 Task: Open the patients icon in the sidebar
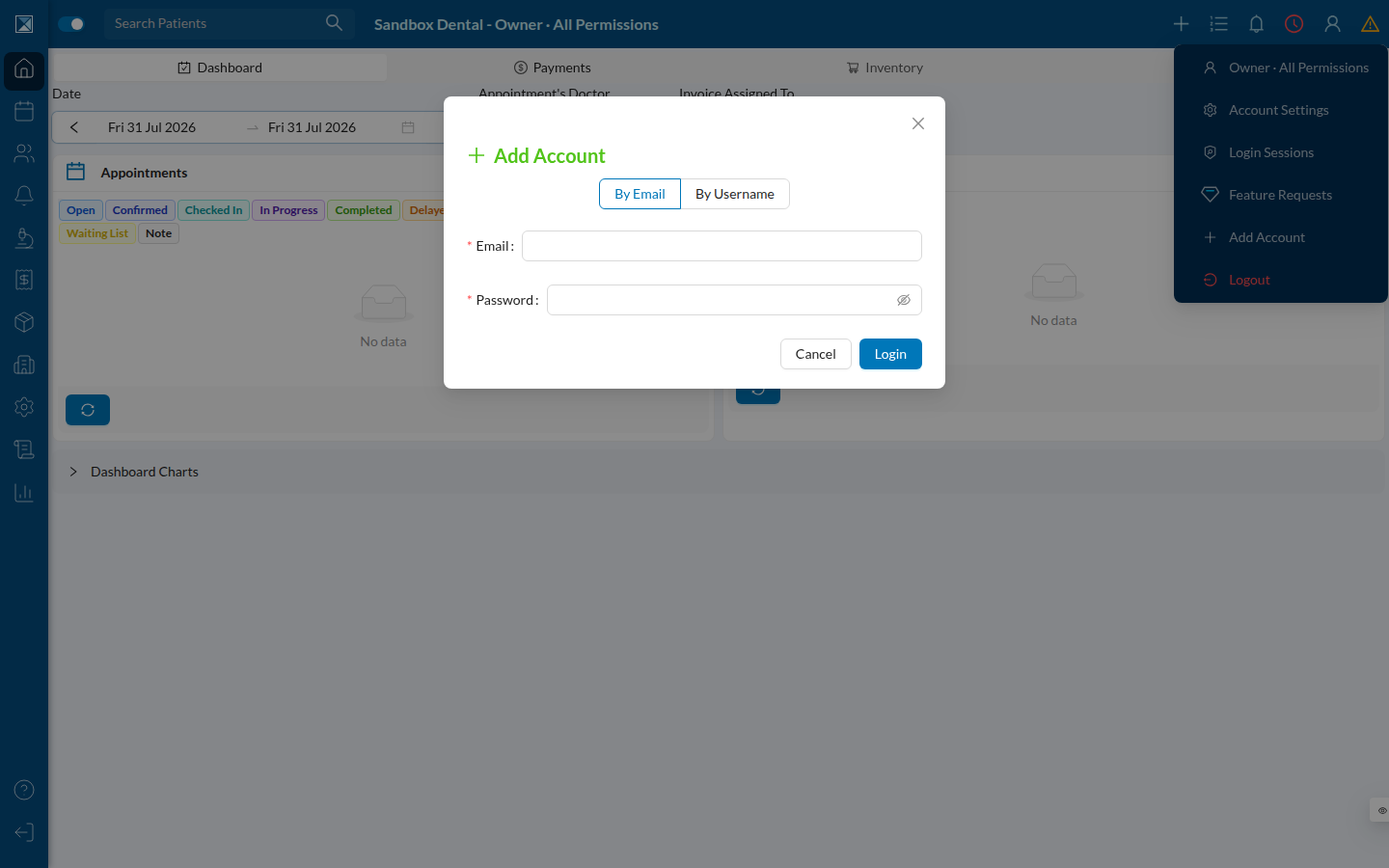pos(24,153)
